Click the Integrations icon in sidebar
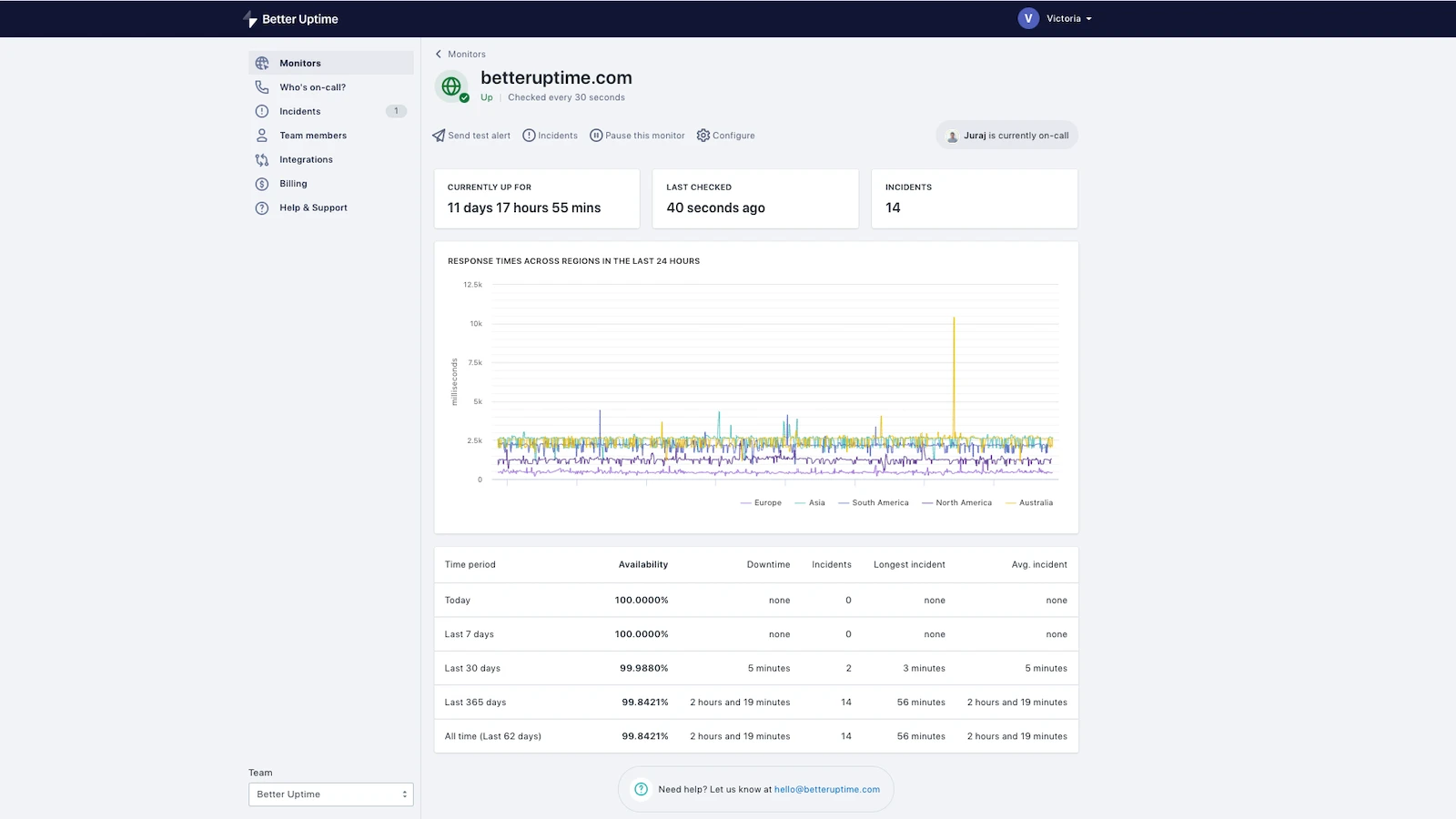The image size is (1456, 819). [262, 160]
